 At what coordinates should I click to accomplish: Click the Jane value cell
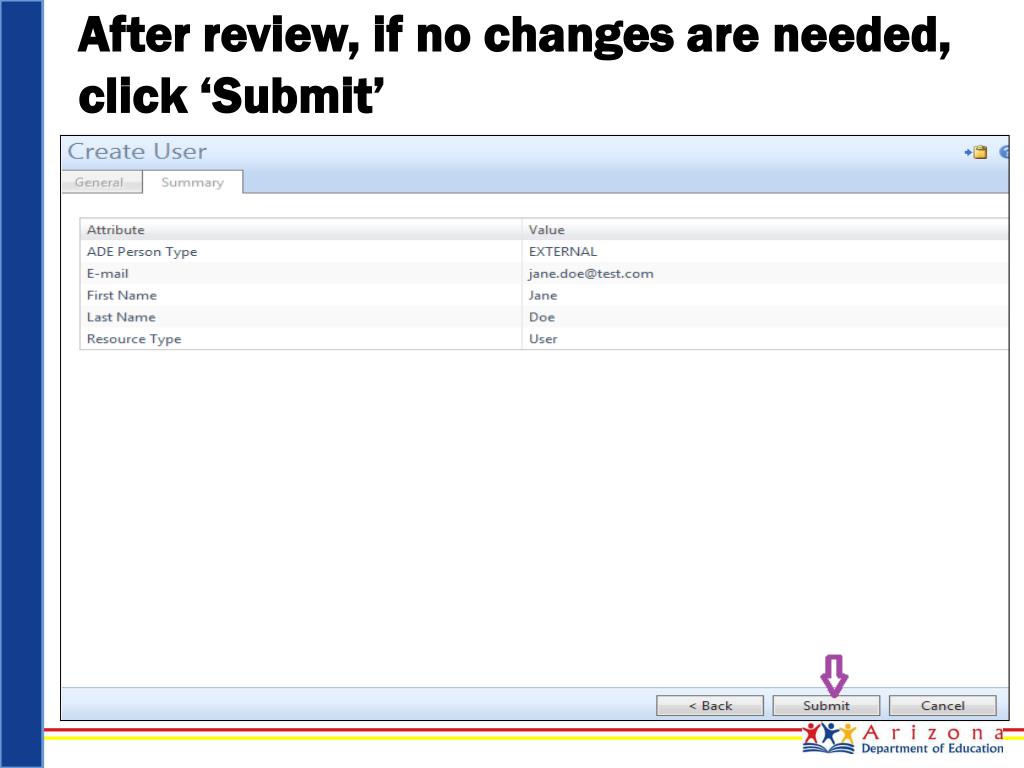click(543, 295)
